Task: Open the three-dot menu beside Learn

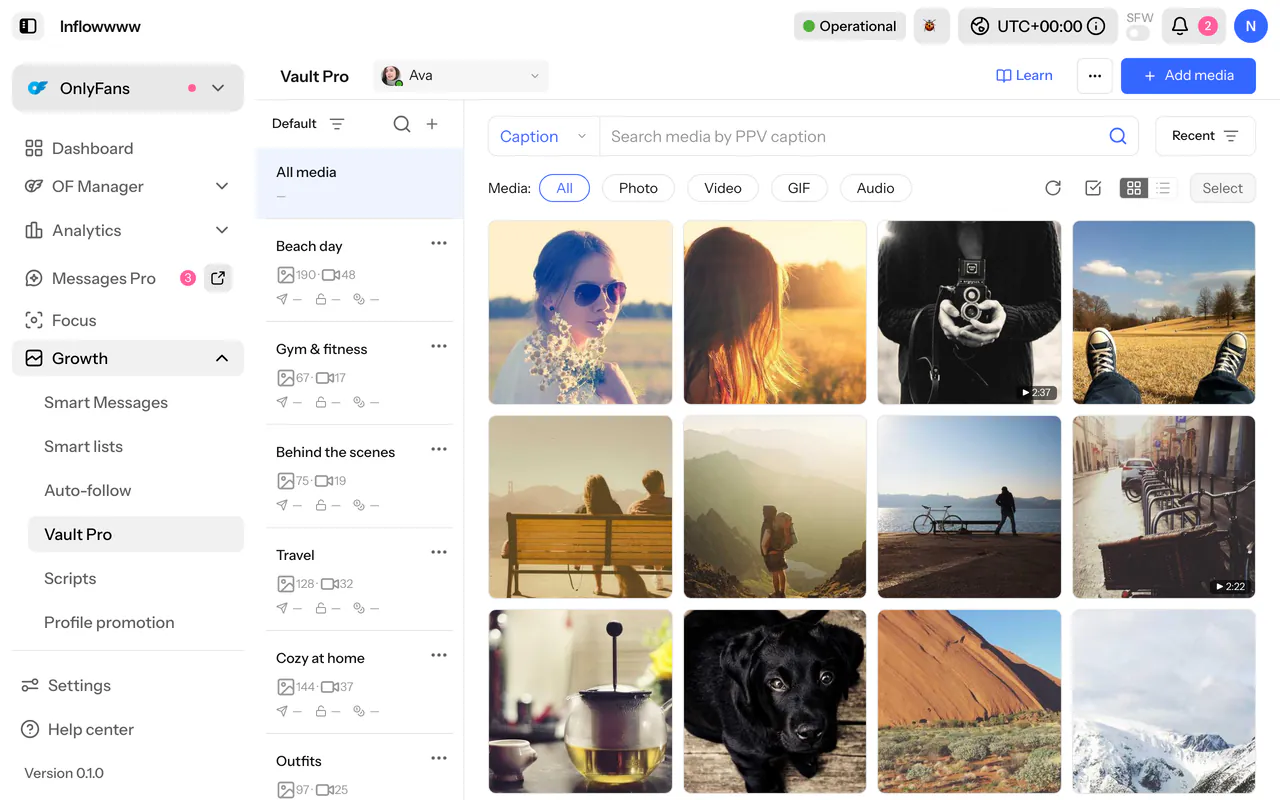Action: point(1095,76)
